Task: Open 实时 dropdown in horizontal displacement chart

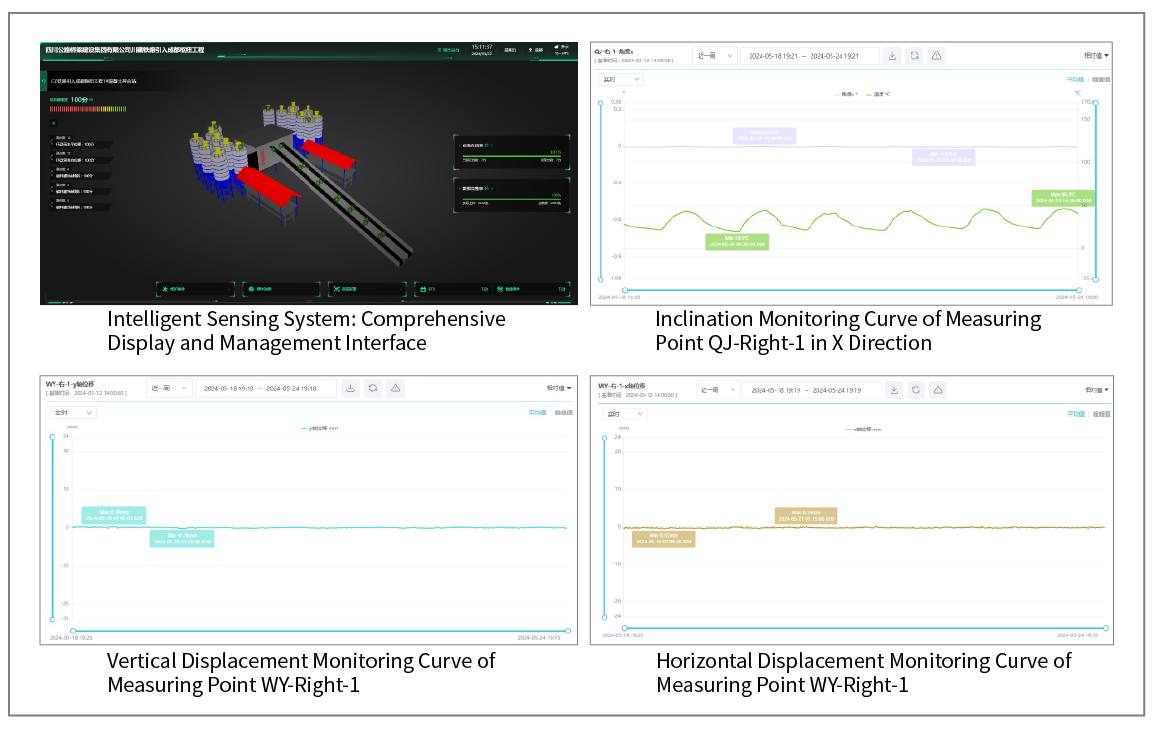Action: point(622,413)
